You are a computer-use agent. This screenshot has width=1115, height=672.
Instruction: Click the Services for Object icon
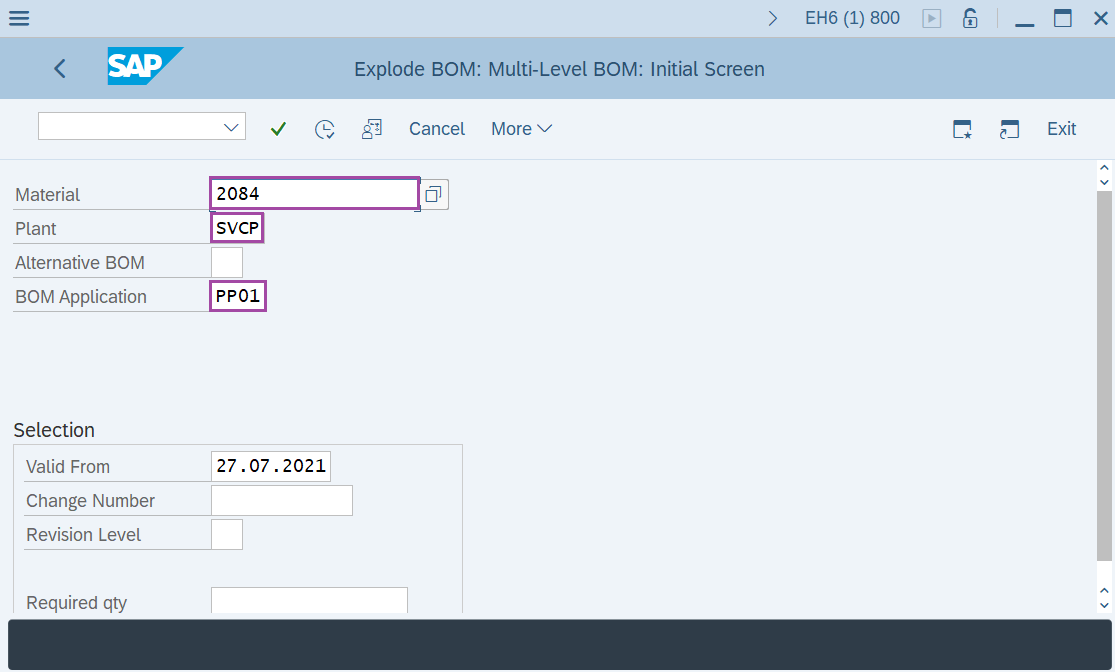[x=371, y=128]
